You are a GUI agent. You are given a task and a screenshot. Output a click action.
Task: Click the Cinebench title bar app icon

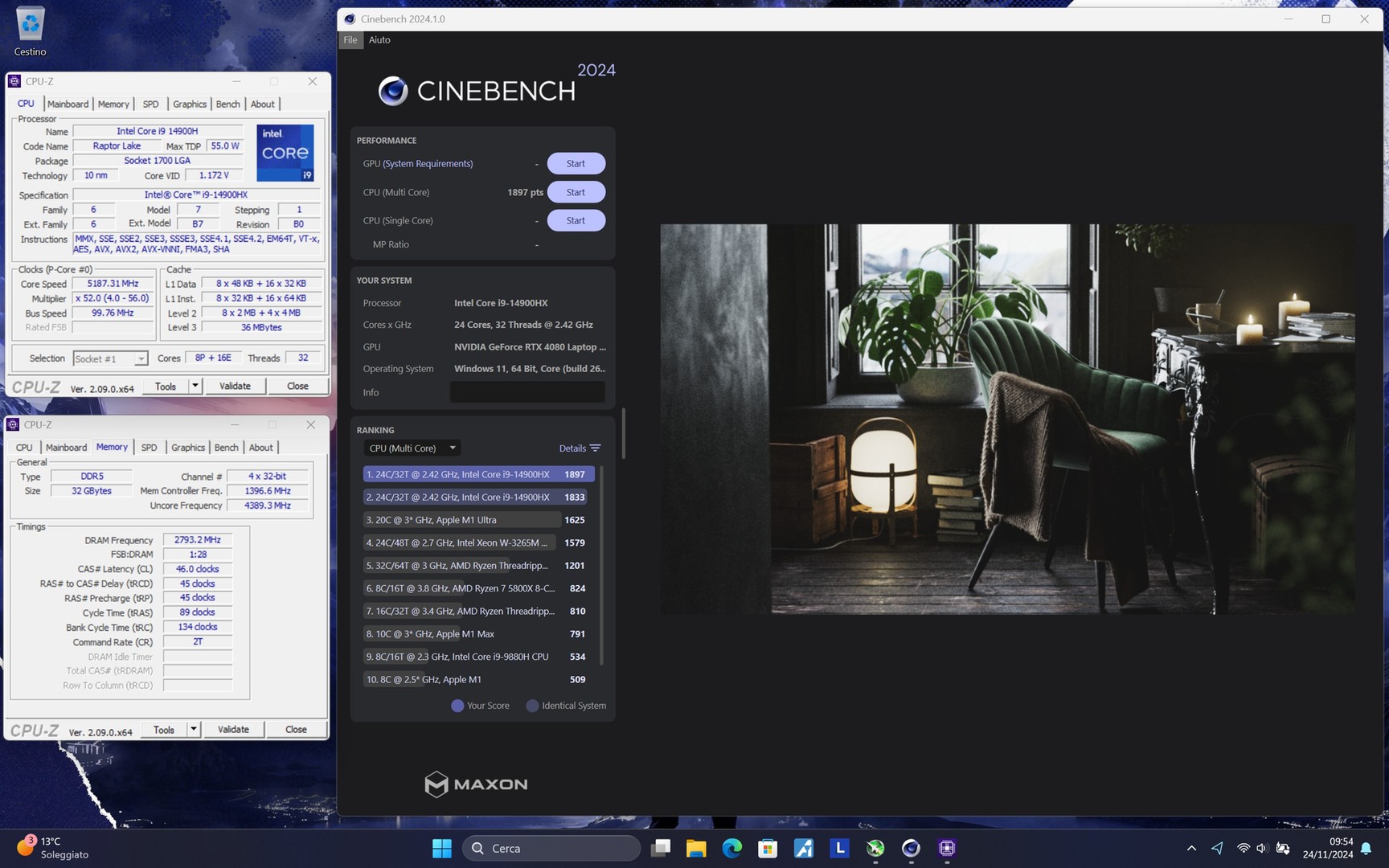[350, 19]
